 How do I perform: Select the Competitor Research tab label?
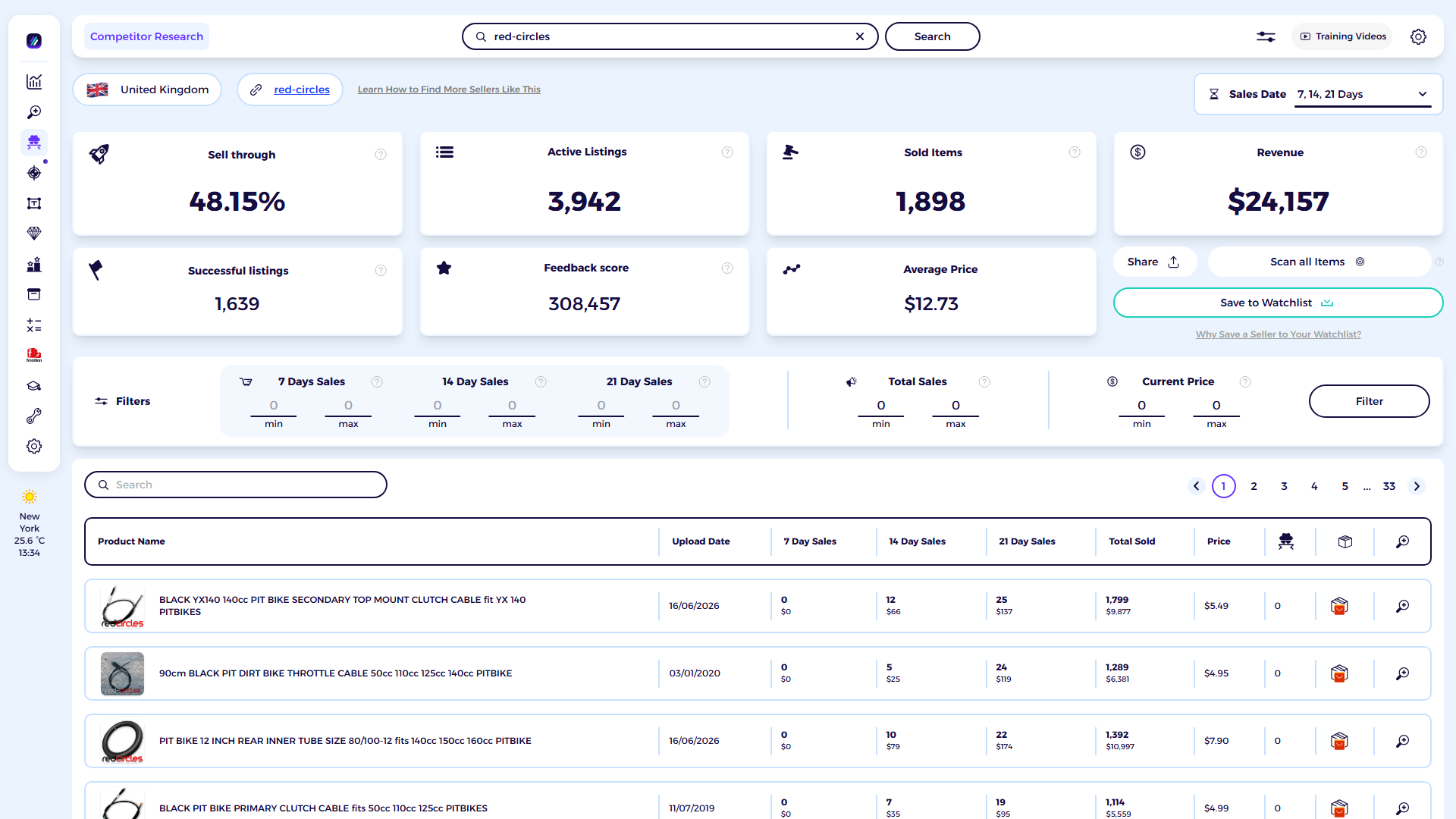[x=146, y=36]
